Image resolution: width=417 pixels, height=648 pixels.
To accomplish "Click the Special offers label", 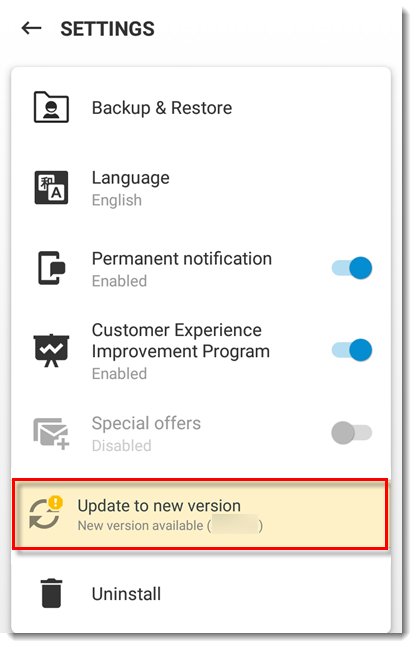I will click(x=146, y=423).
